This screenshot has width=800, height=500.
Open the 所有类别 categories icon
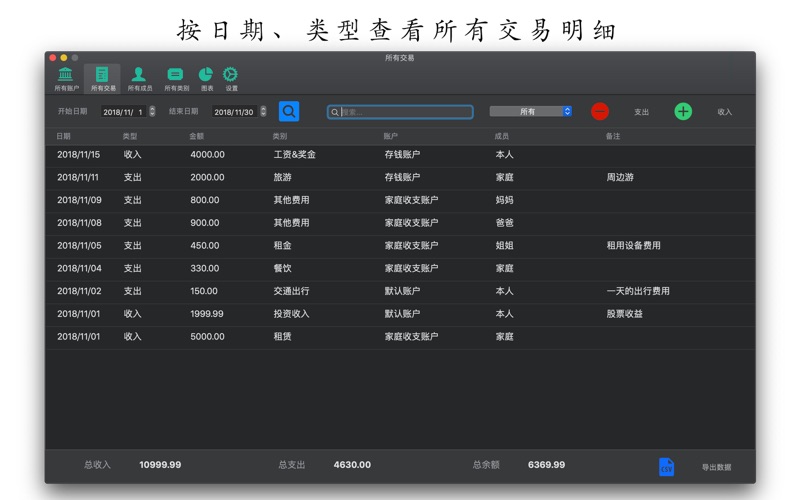(176, 75)
